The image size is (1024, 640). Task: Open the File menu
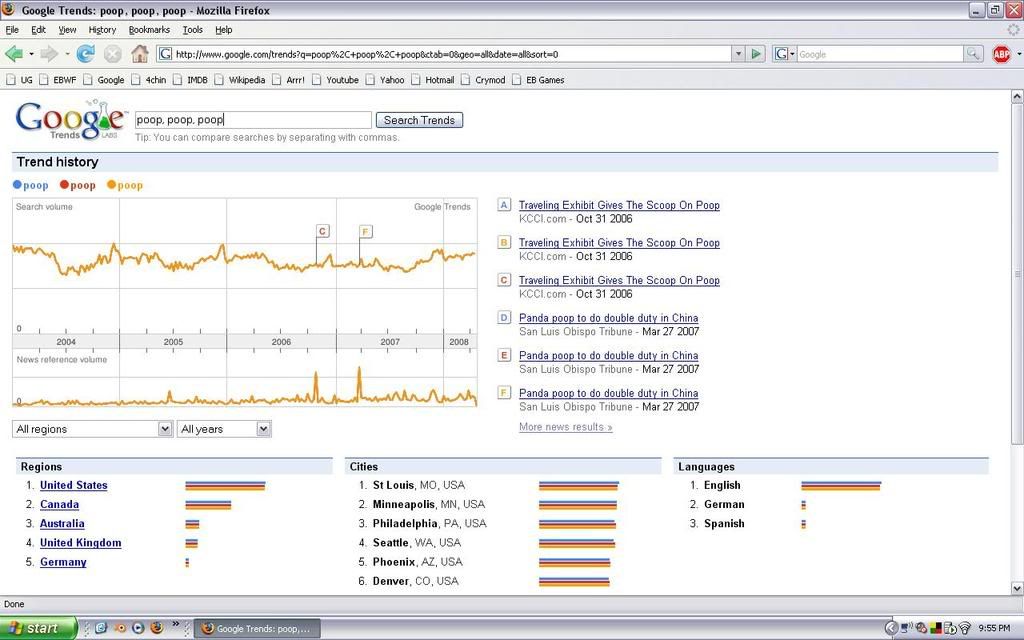tap(12, 29)
